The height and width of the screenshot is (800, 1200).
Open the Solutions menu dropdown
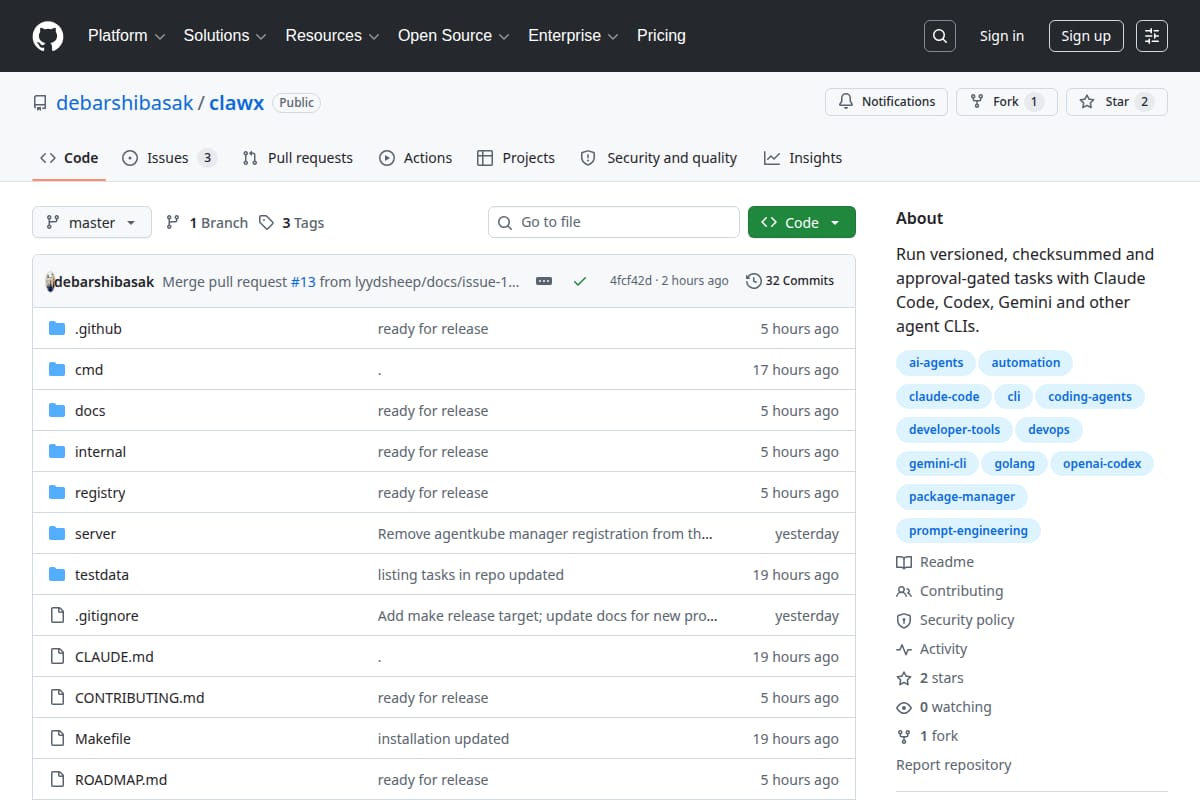point(225,36)
